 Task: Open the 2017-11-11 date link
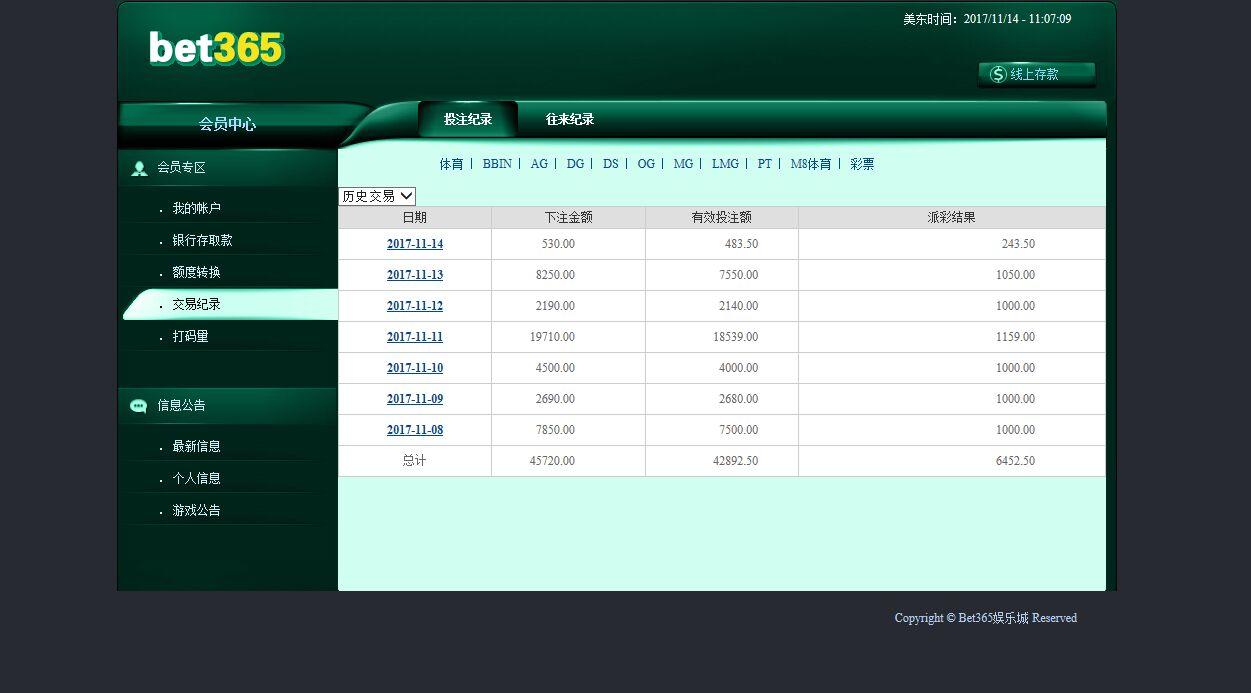[415, 337]
